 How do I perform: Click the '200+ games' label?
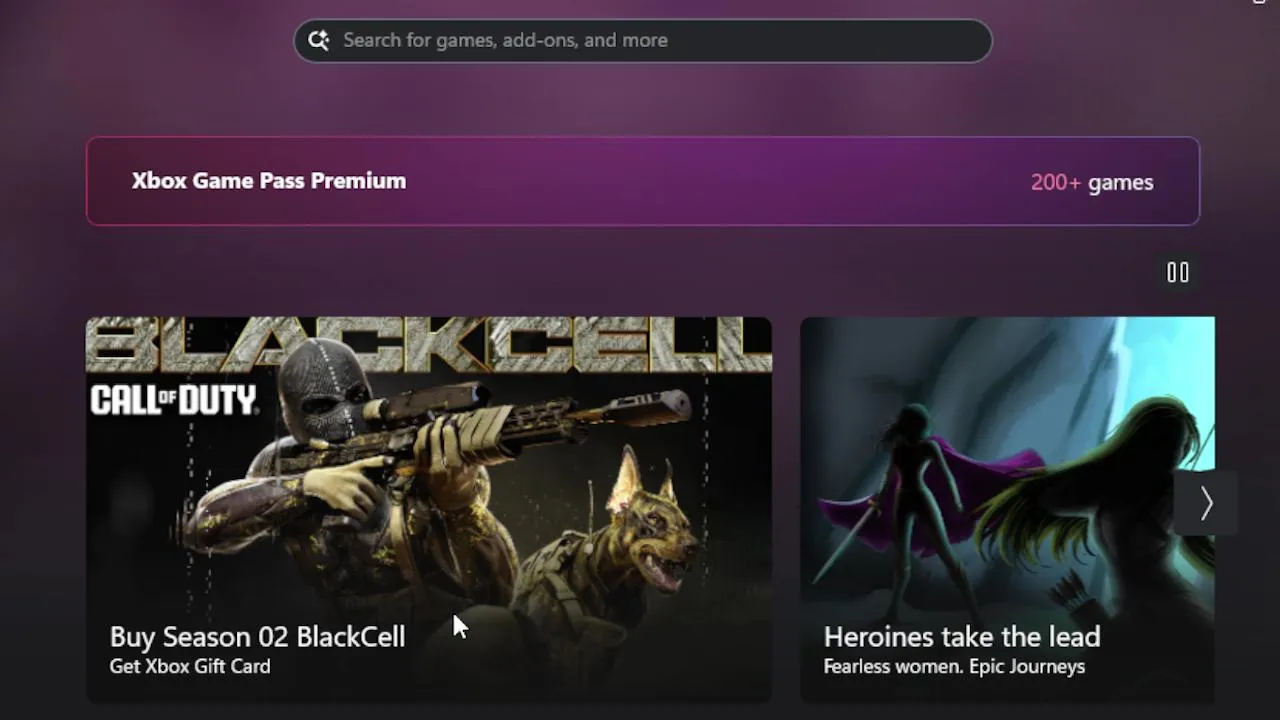click(1092, 182)
